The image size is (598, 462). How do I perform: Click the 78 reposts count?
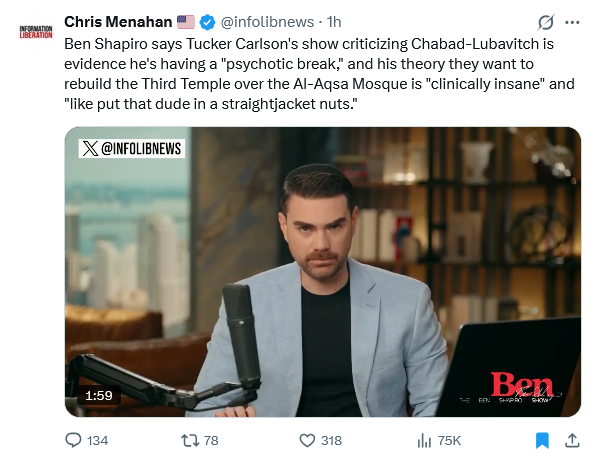click(211, 441)
